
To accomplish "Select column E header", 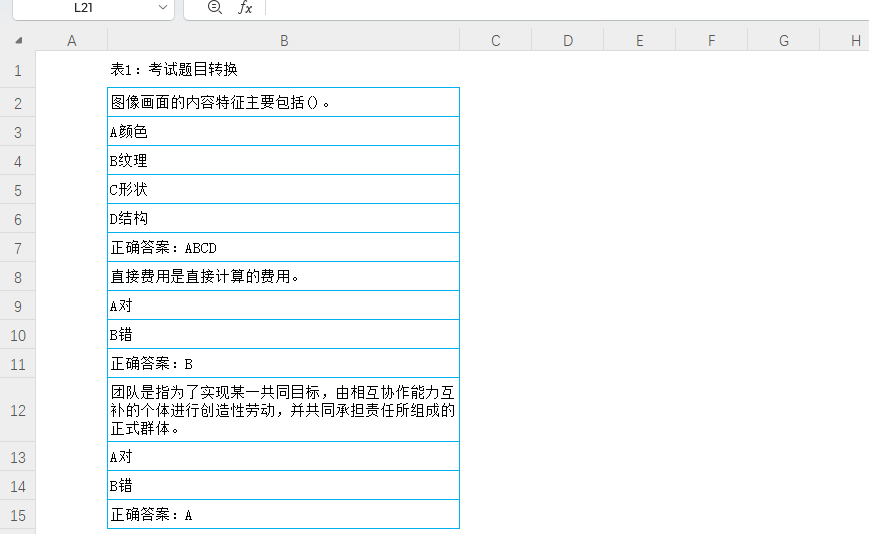I will [640, 41].
